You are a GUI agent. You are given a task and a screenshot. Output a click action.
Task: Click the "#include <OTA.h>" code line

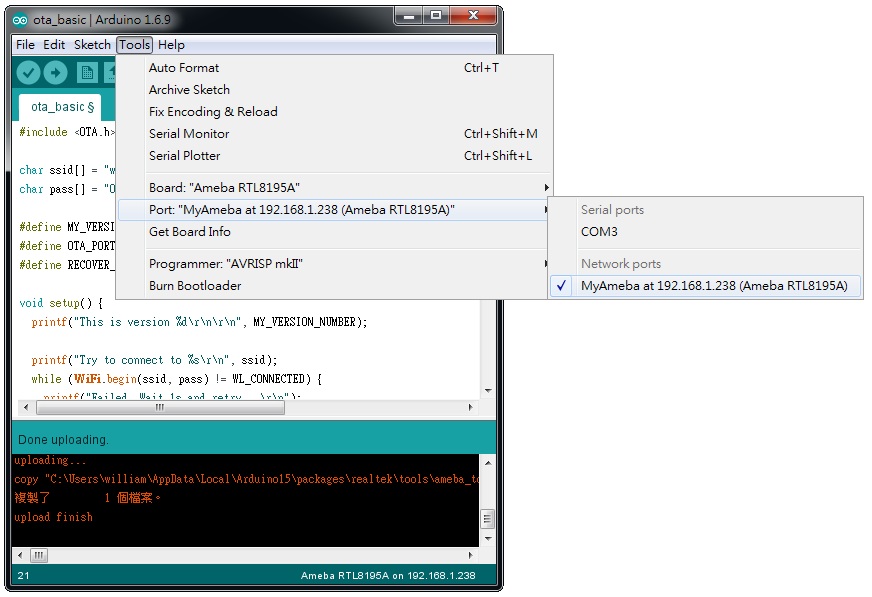pos(67,132)
